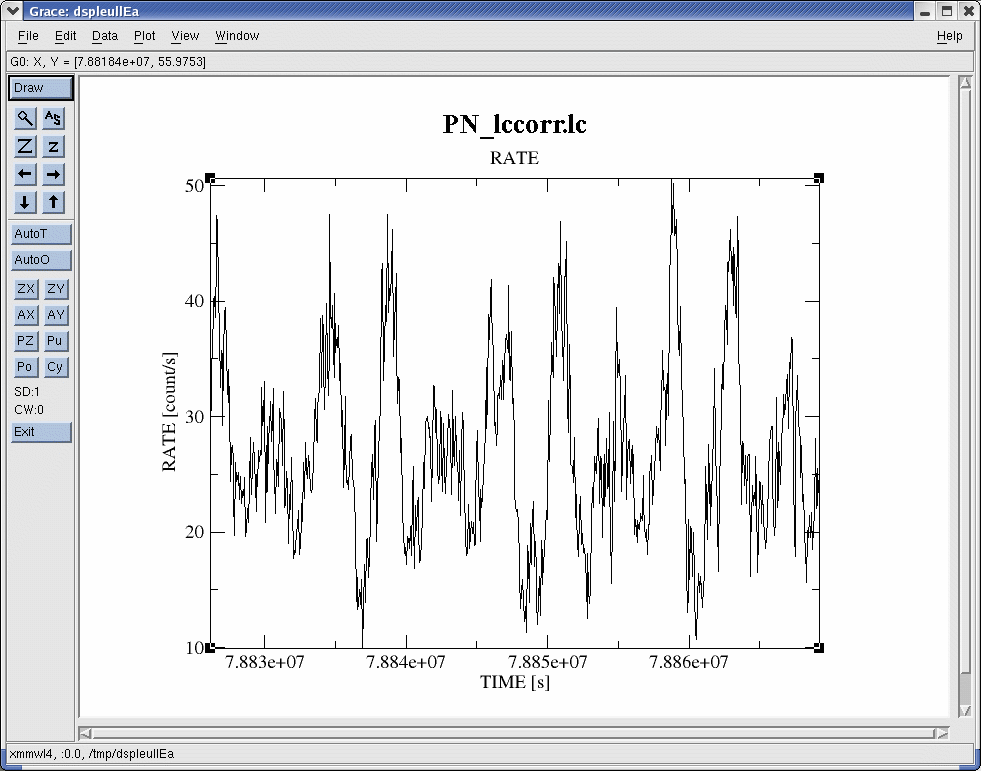981x771 pixels.
Task: Click the vertical scrollbar of the canvas
Action: point(967,398)
